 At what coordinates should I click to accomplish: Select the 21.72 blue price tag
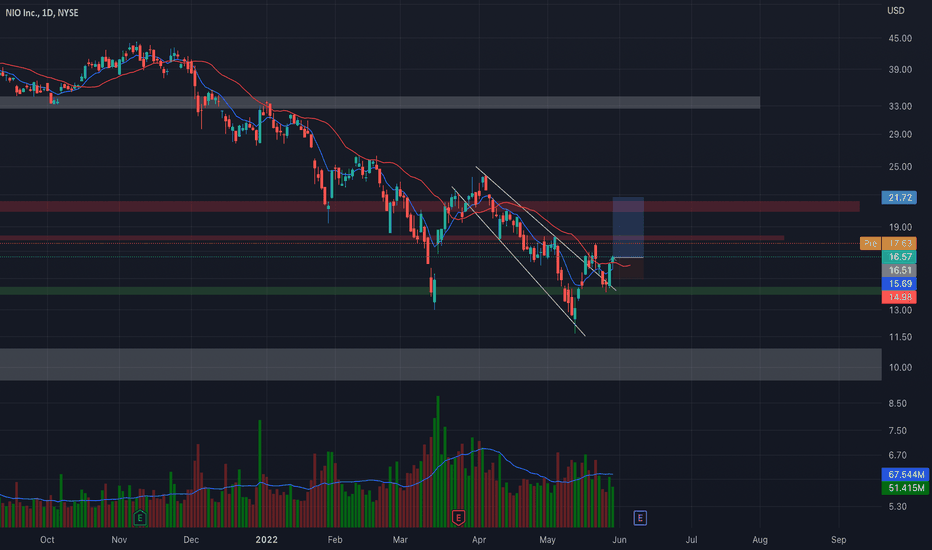point(899,197)
